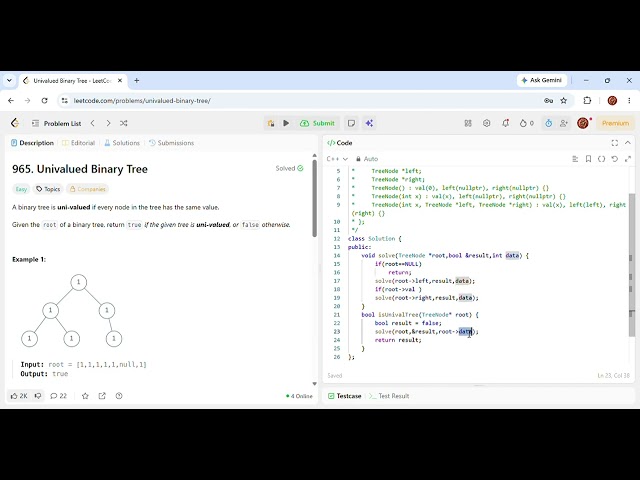Open the LeetCode profile avatar

(583, 123)
